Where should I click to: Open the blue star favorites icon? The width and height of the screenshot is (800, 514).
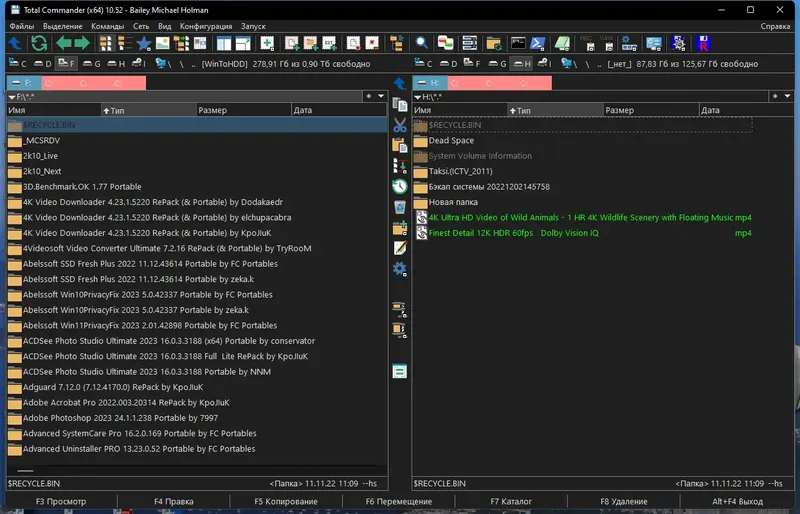coord(144,43)
